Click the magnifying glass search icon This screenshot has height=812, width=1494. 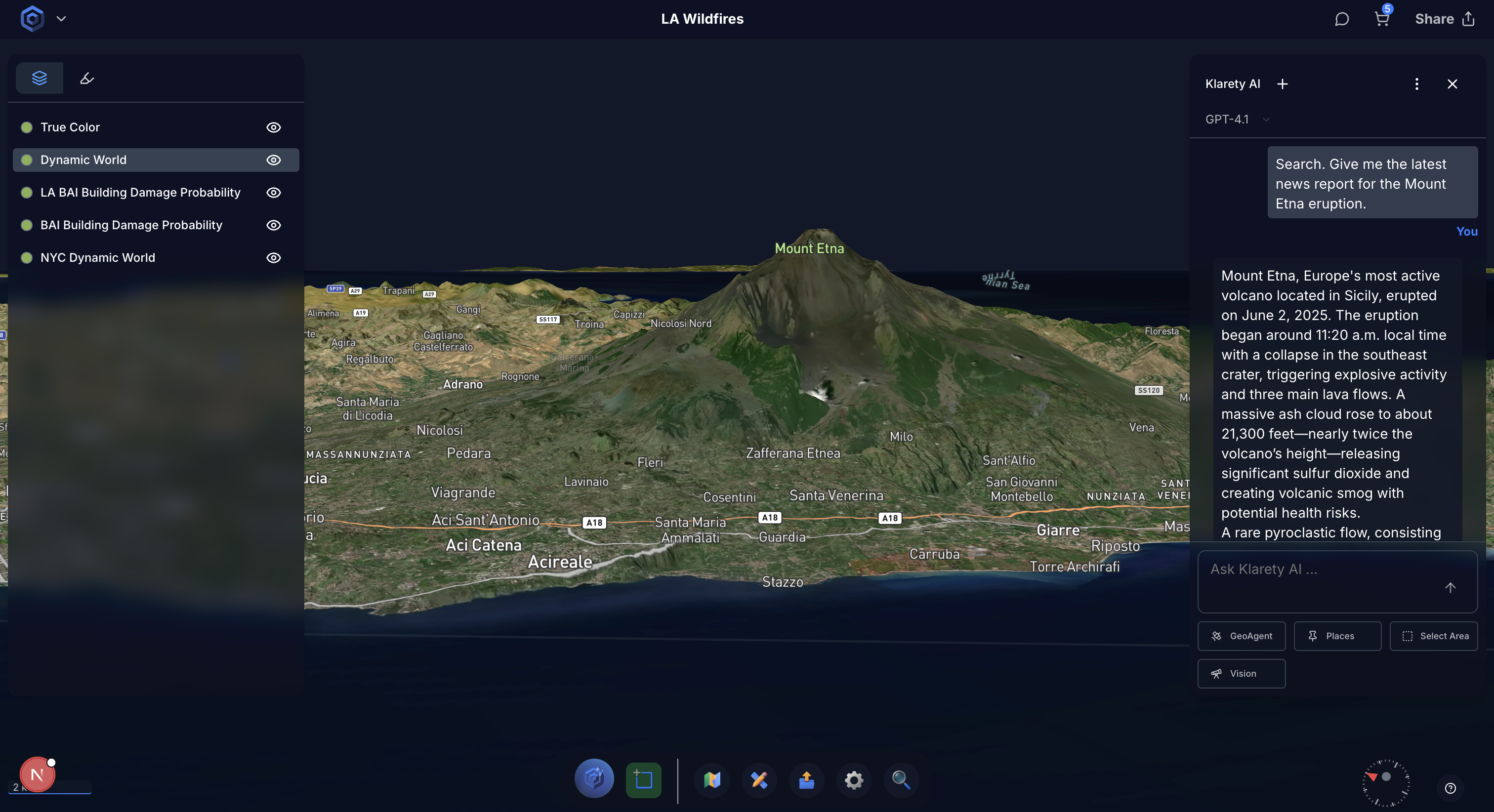901,780
